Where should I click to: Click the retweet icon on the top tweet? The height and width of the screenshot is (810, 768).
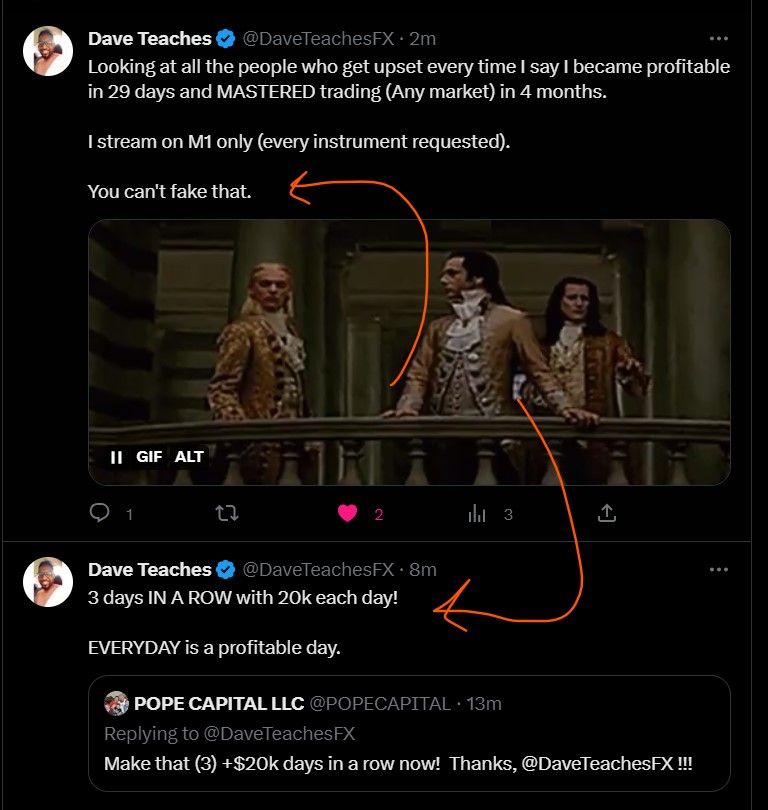click(227, 513)
